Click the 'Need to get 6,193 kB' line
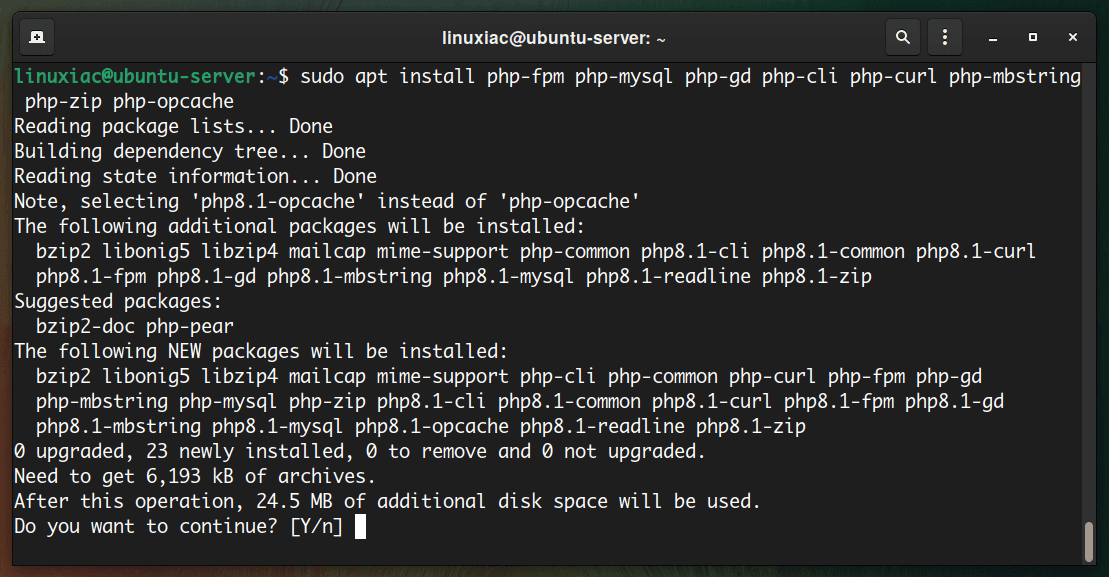1109x577 pixels. tap(194, 477)
